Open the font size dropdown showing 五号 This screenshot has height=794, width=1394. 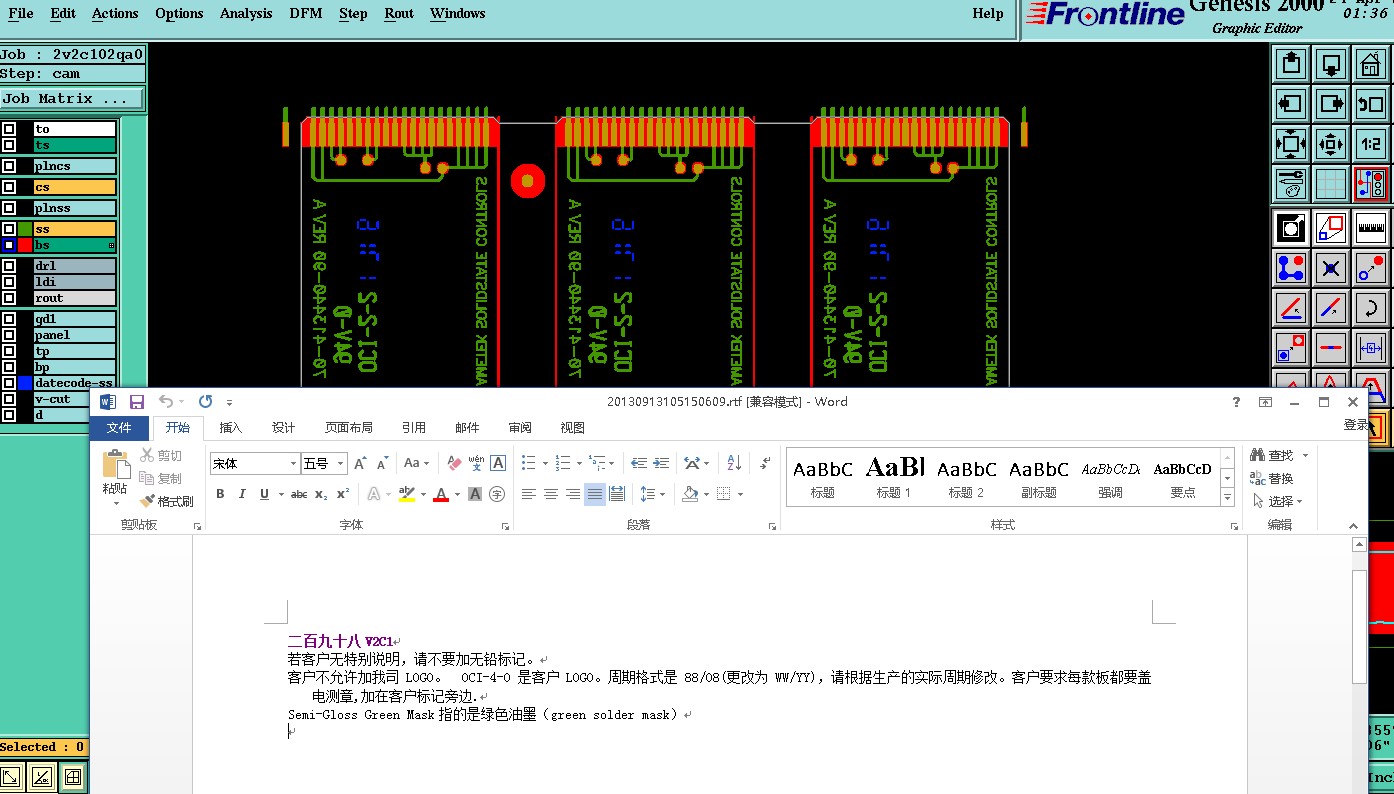click(x=341, y=463)
